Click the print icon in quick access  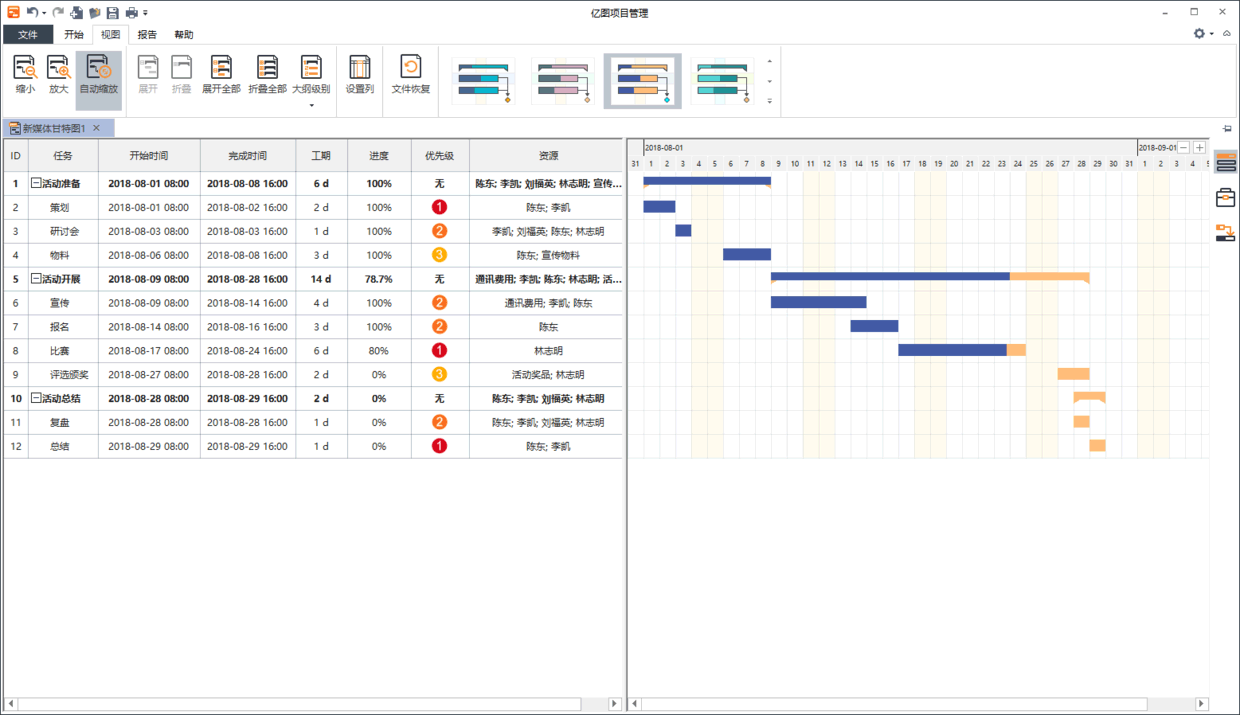[131, 13]
